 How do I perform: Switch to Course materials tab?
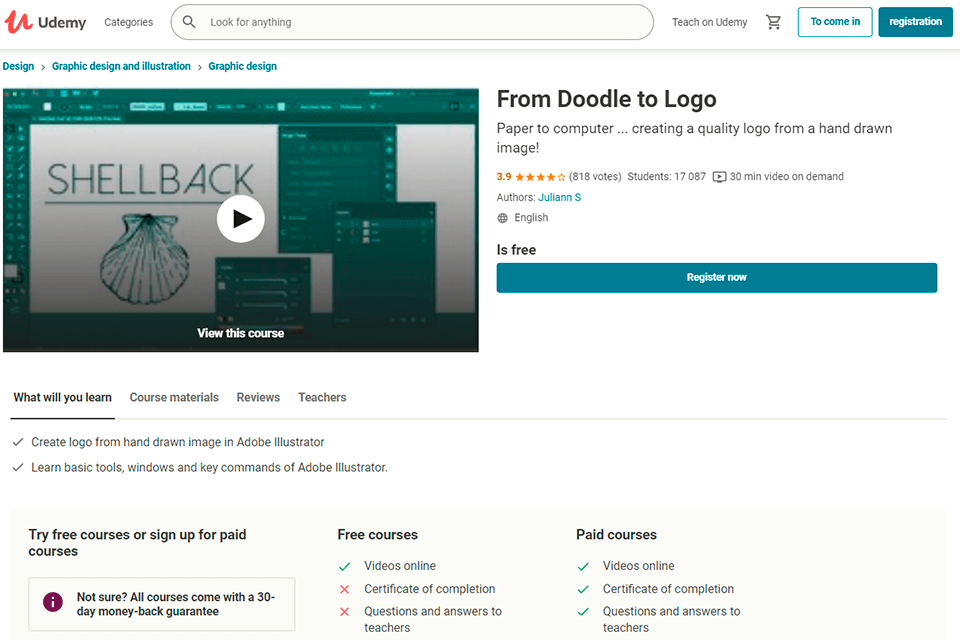tap(174, 397)
